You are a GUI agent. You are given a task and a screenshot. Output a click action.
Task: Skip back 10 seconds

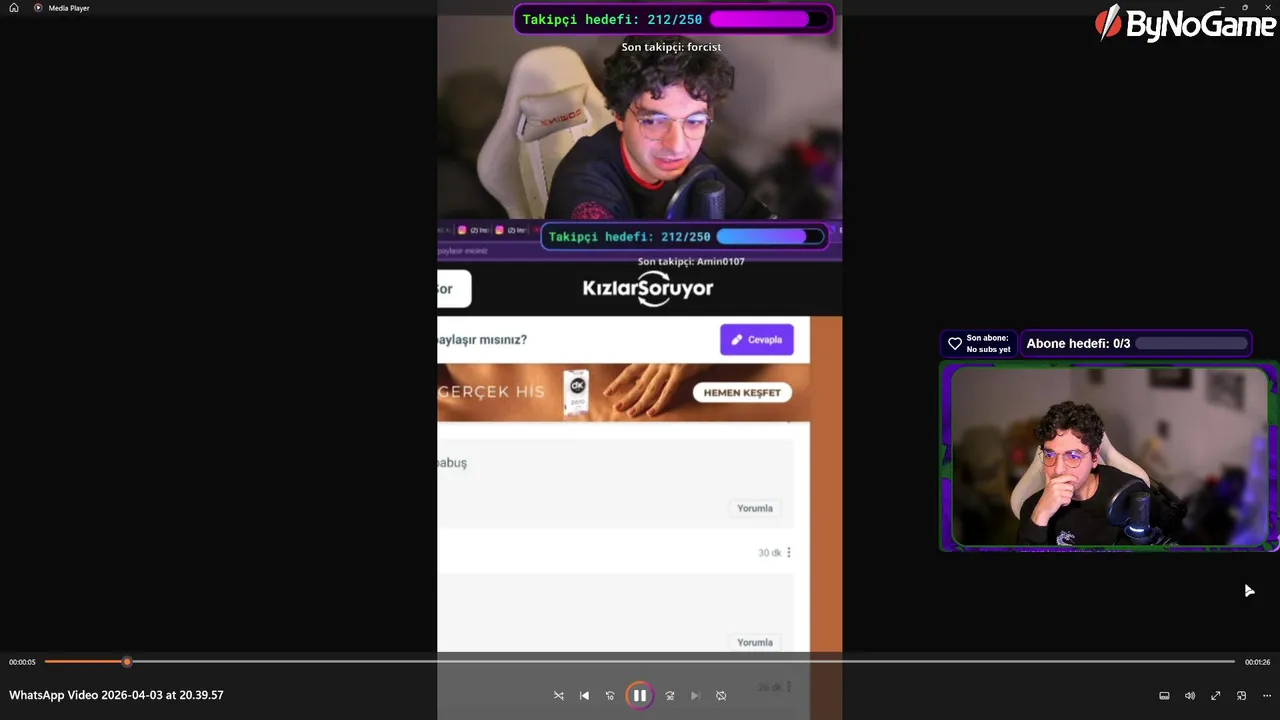[610, 695]
